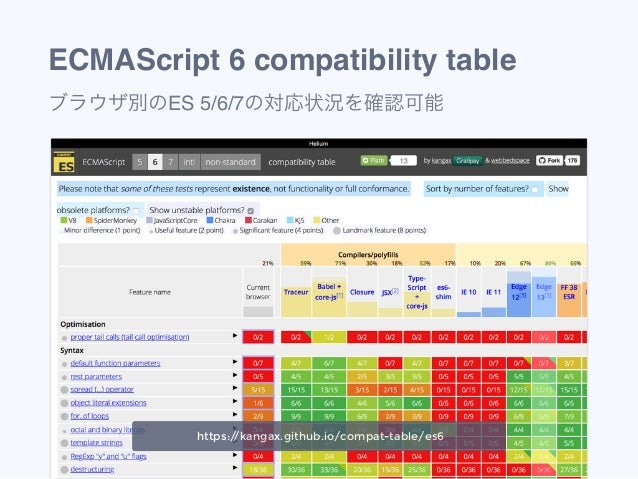Click the spread operator importance circle
The height and width of the screenshot is (479, 638).
[x=64, y=390]
